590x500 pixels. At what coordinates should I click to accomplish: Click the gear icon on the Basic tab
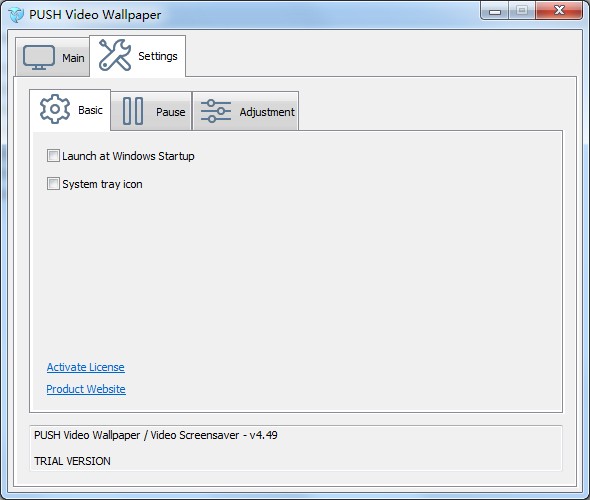(55, 109)
